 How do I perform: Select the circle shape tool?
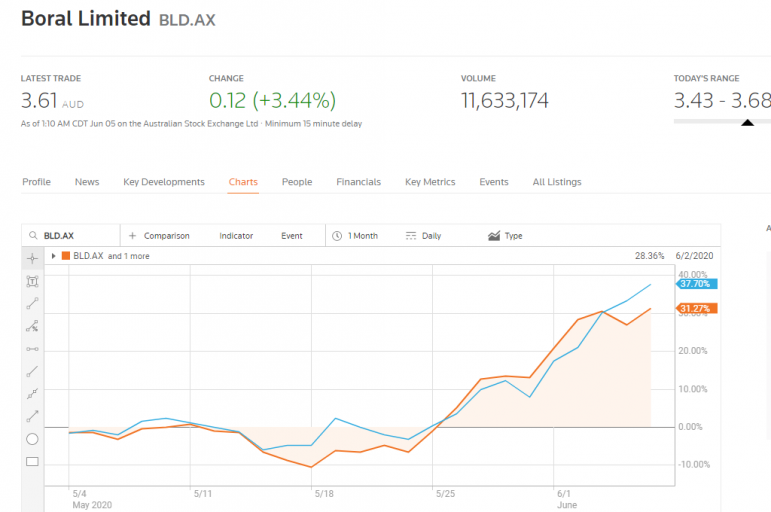click(x=32, y=439)
